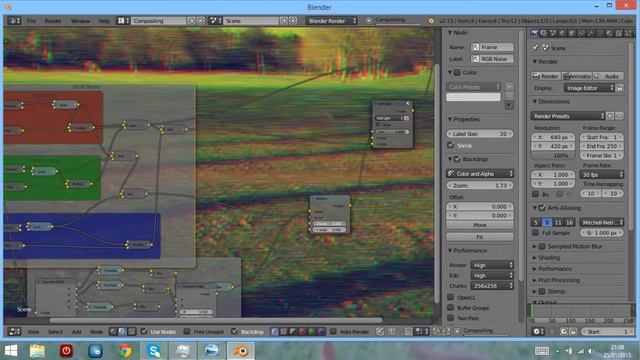The width and height of the screenshot is (640, 360).
Task: Expand the Post Processing panel
Action: point(559,280)
